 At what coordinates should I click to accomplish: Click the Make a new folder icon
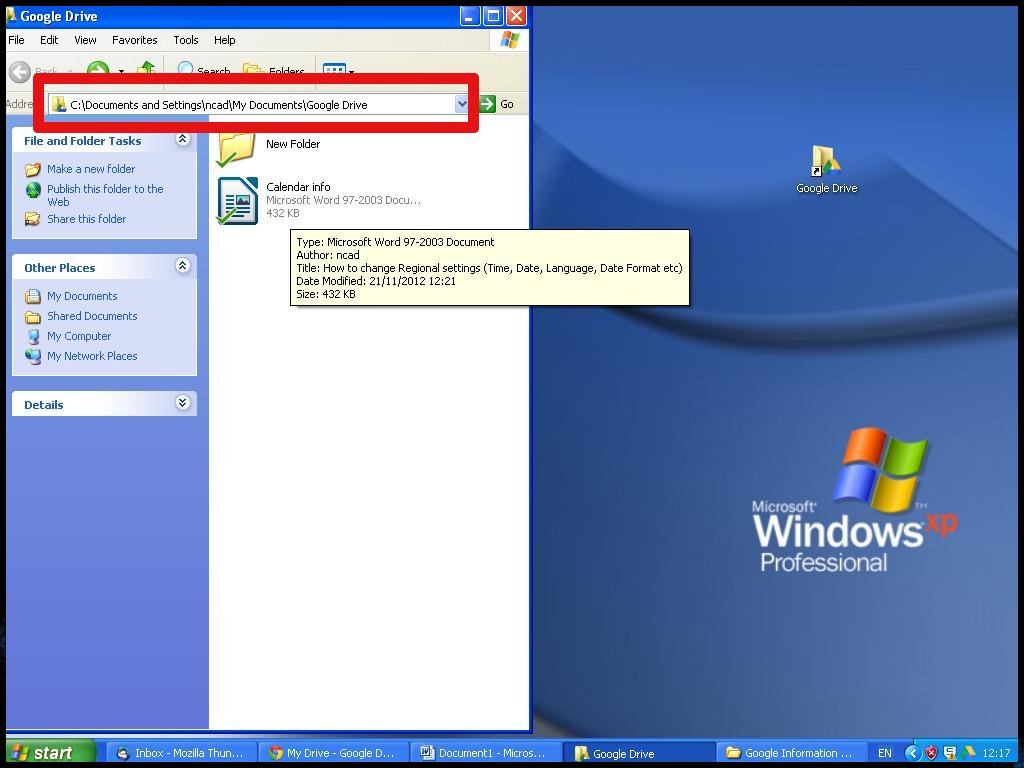33,170
